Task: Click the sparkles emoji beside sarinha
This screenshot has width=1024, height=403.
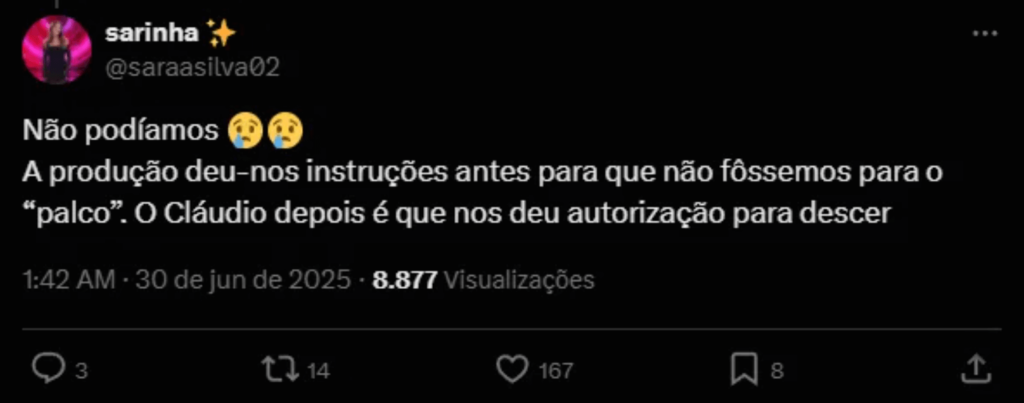Action: [220, 33]
